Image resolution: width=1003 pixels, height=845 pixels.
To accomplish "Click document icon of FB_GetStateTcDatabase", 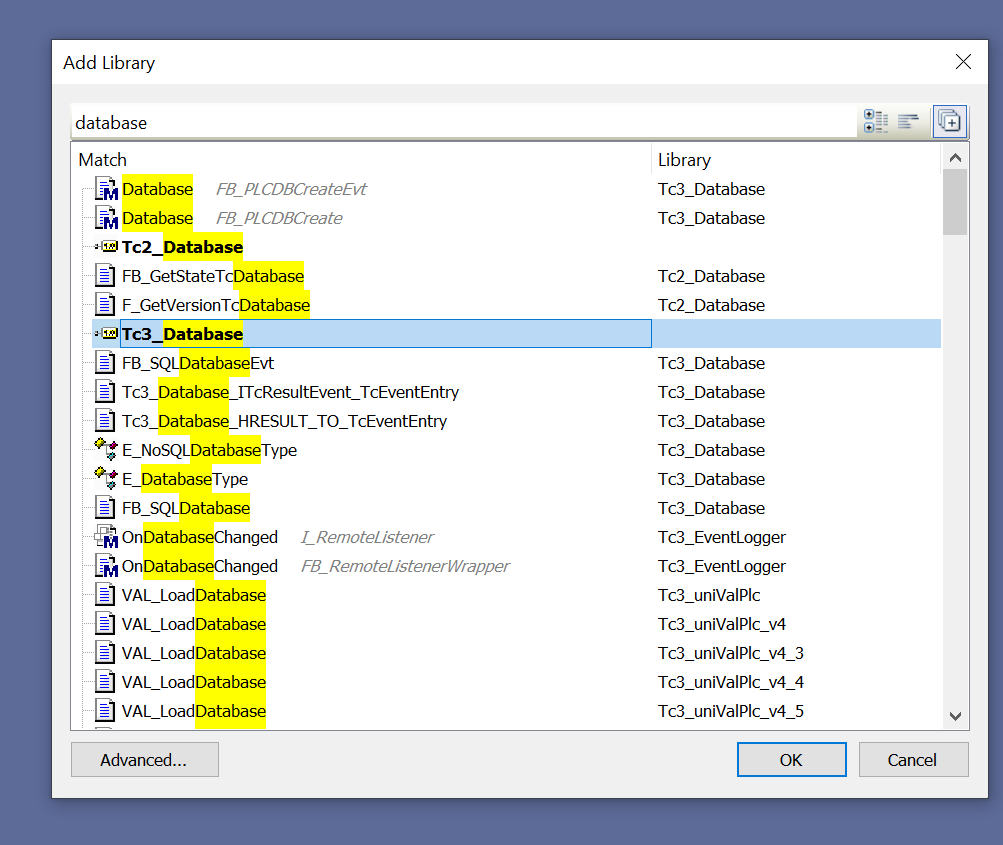I will coord(106,276).
